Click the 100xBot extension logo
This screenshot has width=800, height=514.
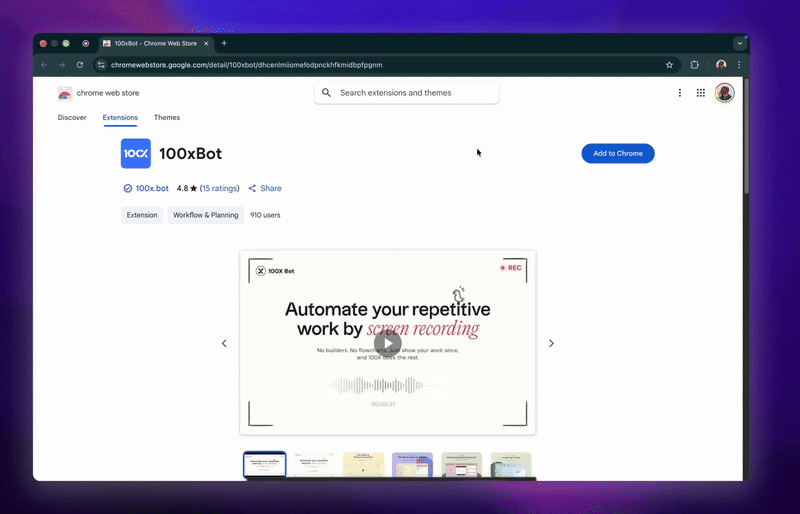(x=136, y=153)
